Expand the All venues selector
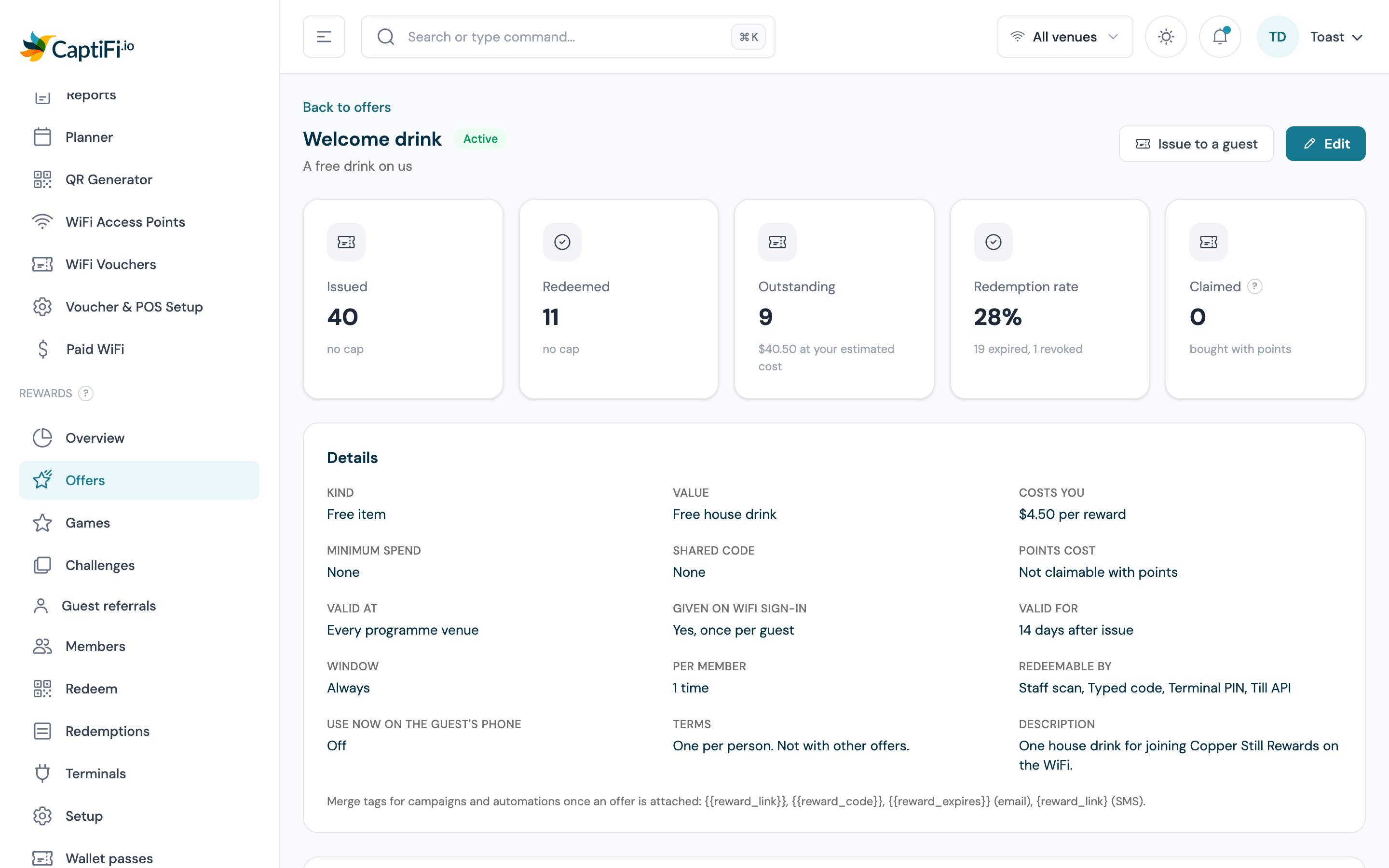This screenshot has height=868, width=1389. 1065,37
